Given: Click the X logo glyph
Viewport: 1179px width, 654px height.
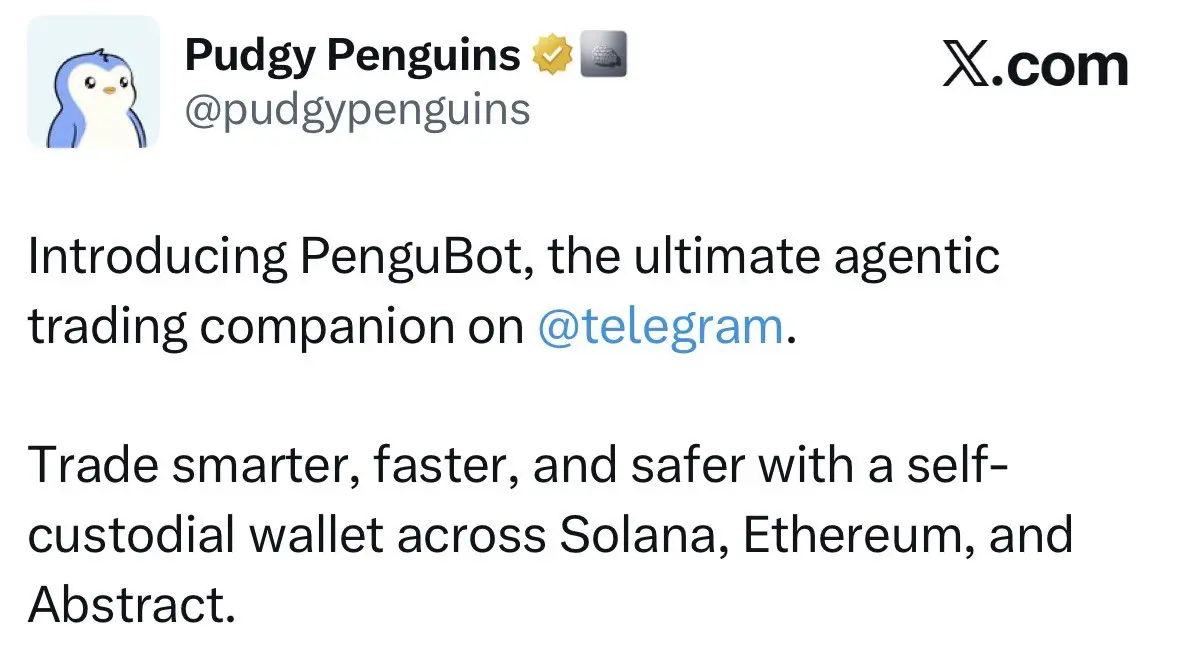Looking at the screenshot, I should pos(967,65).
